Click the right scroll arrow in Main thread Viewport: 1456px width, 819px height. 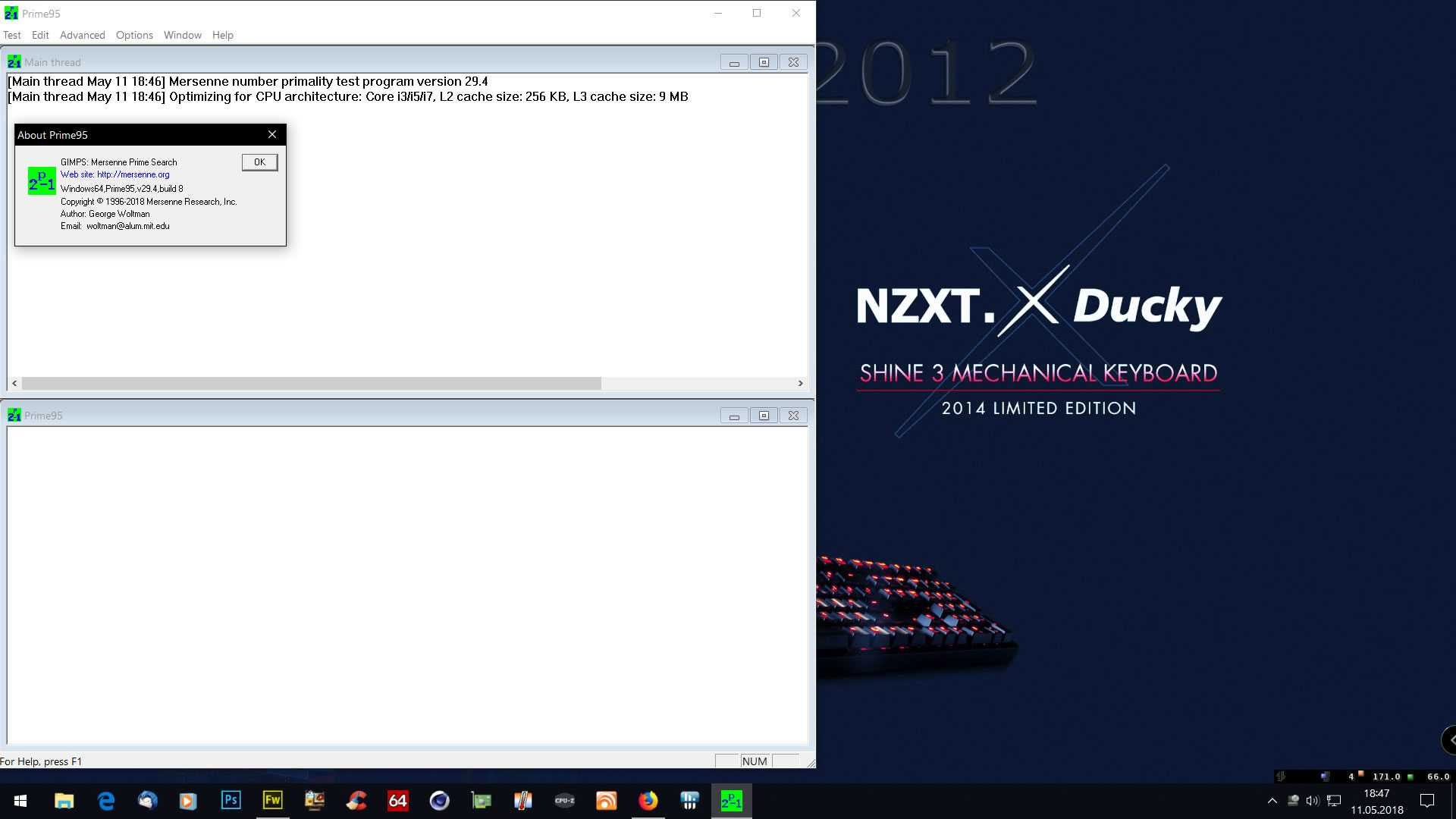[x=800, y=384]
